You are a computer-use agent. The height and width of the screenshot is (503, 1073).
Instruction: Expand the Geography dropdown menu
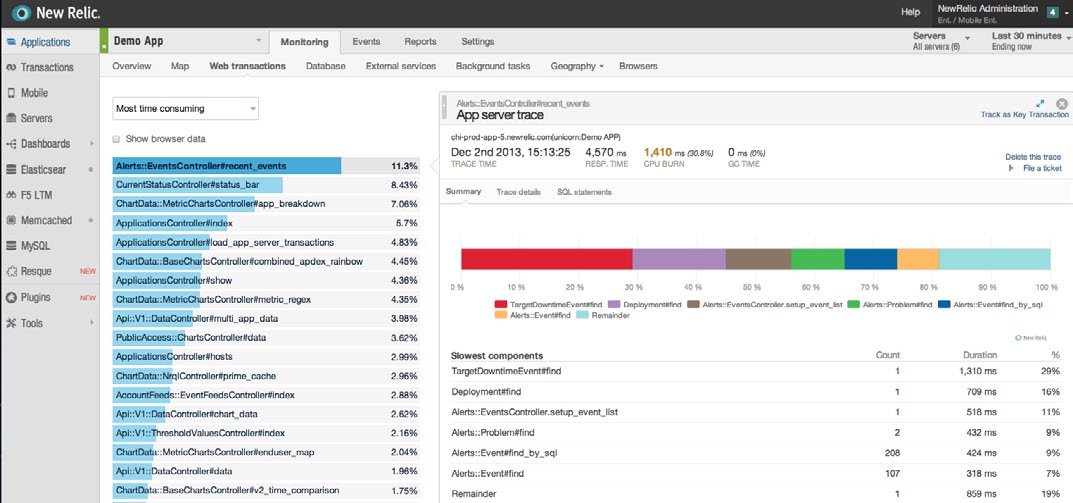[577, 66]
